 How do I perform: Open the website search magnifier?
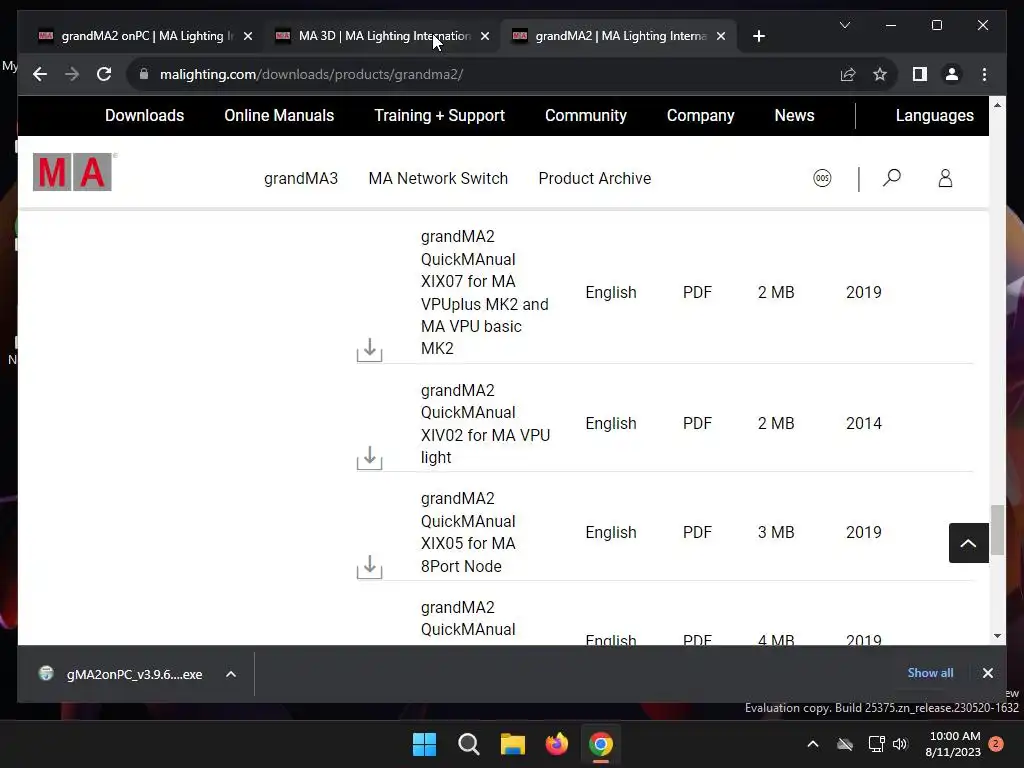click(891, 178)
